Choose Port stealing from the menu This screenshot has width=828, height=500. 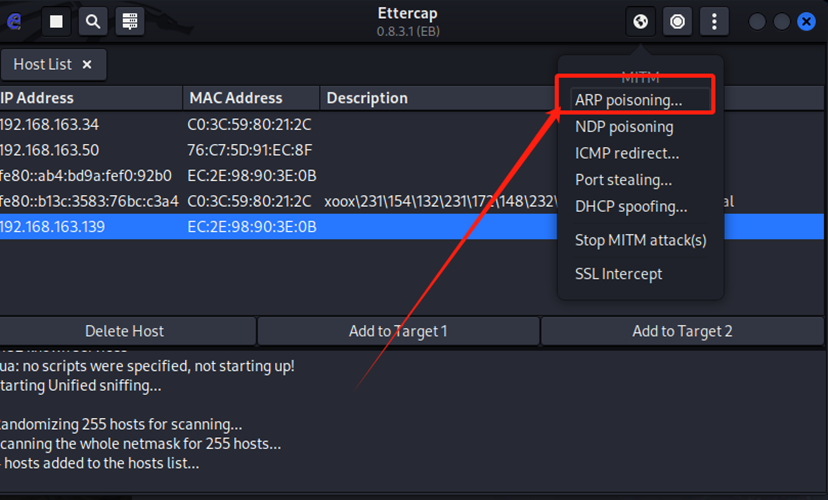point(624,180)
